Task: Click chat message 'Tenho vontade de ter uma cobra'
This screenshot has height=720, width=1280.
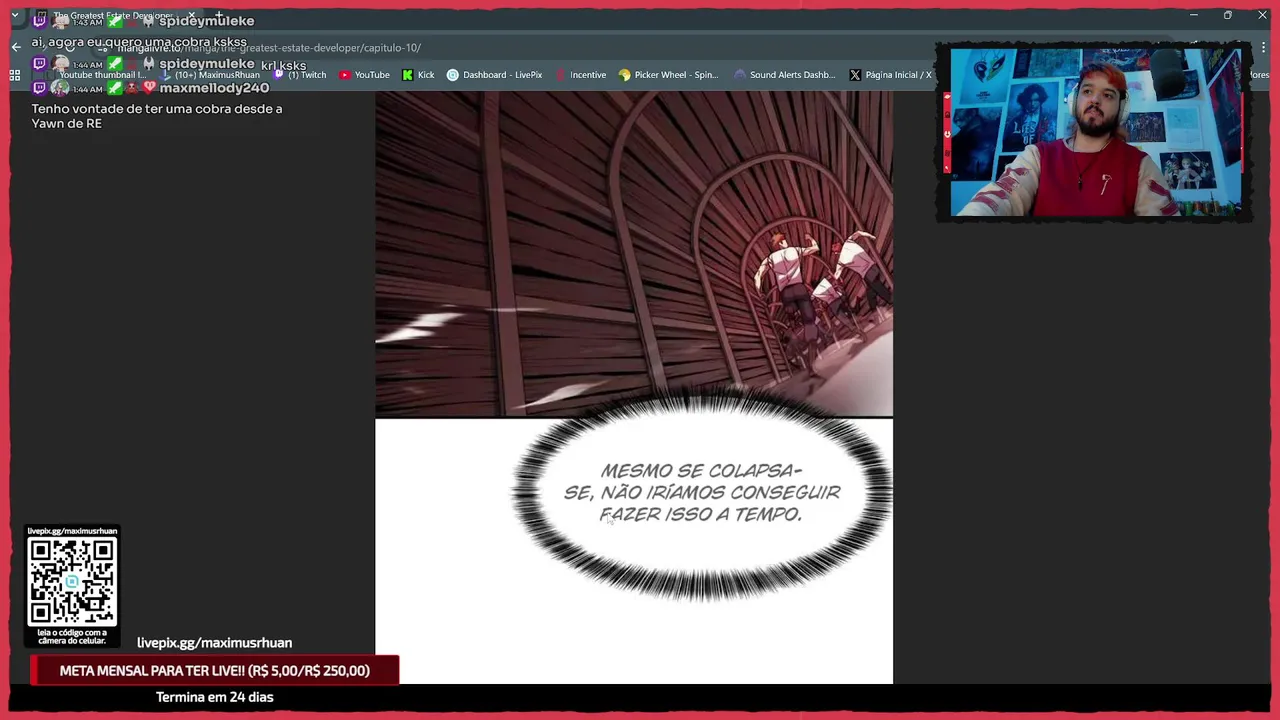Action: click(x=157, y=116)
